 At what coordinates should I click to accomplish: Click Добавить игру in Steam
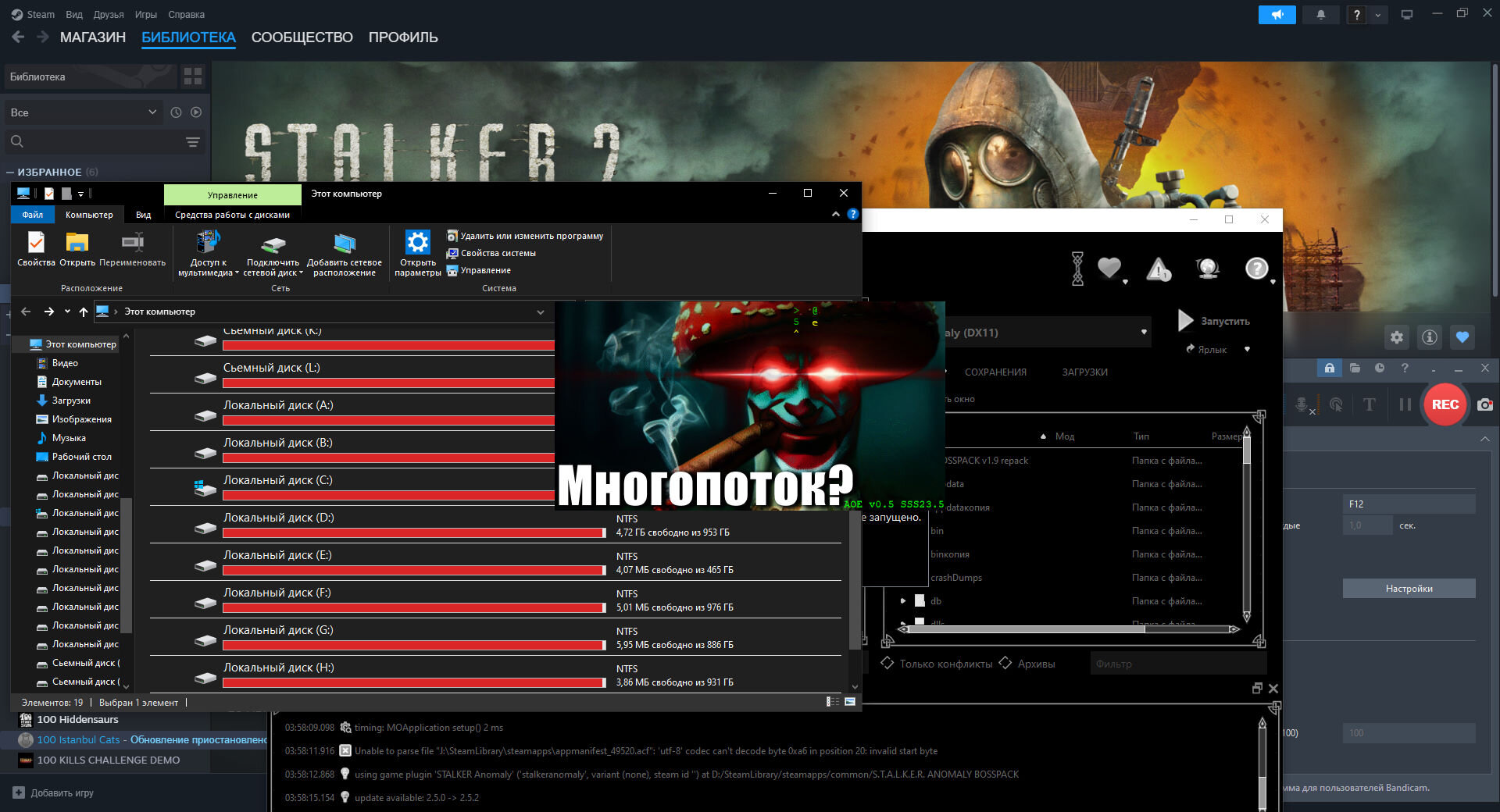54,793
